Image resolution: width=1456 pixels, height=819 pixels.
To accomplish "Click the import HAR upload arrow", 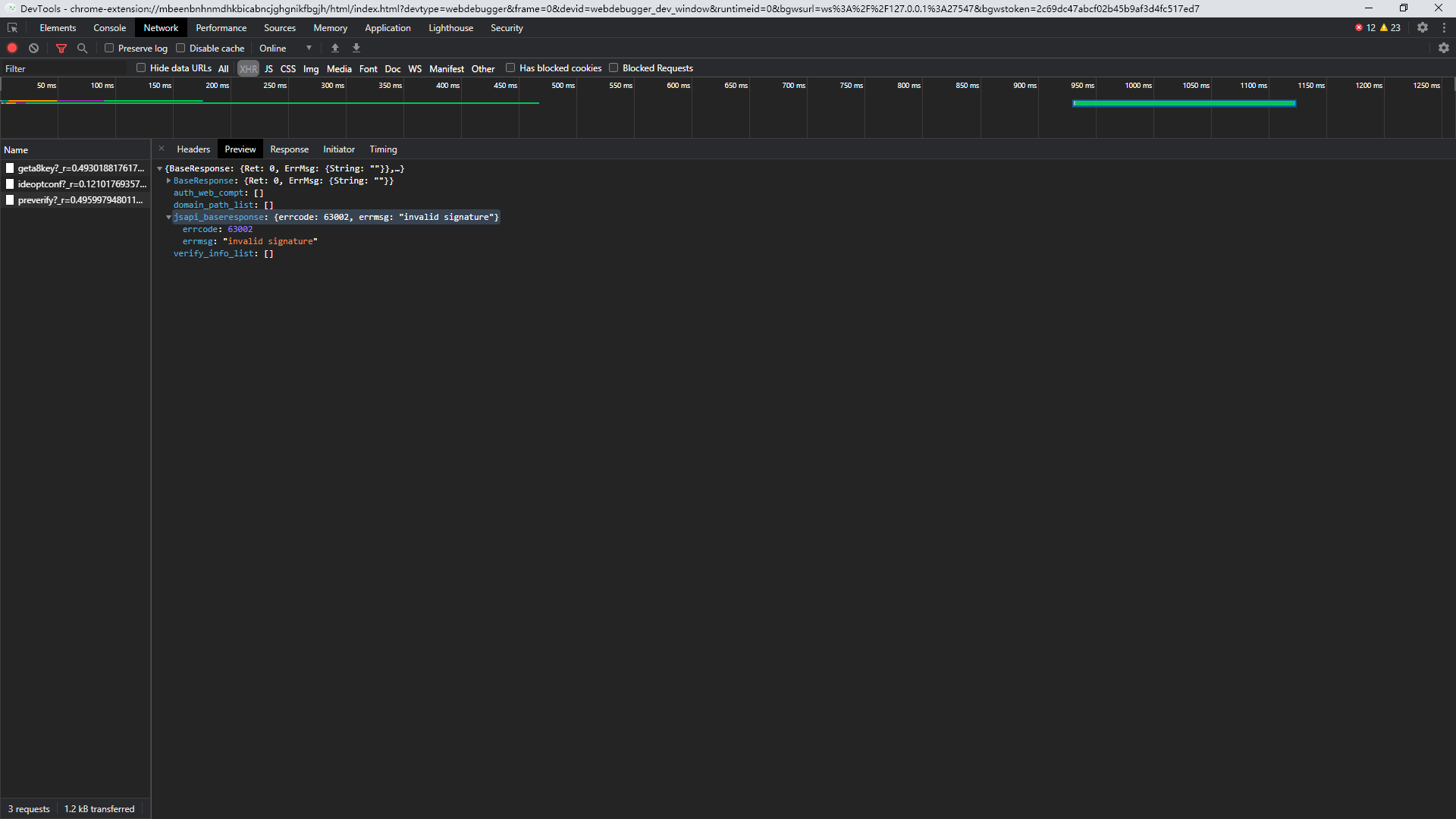I will tap(335, 48).
